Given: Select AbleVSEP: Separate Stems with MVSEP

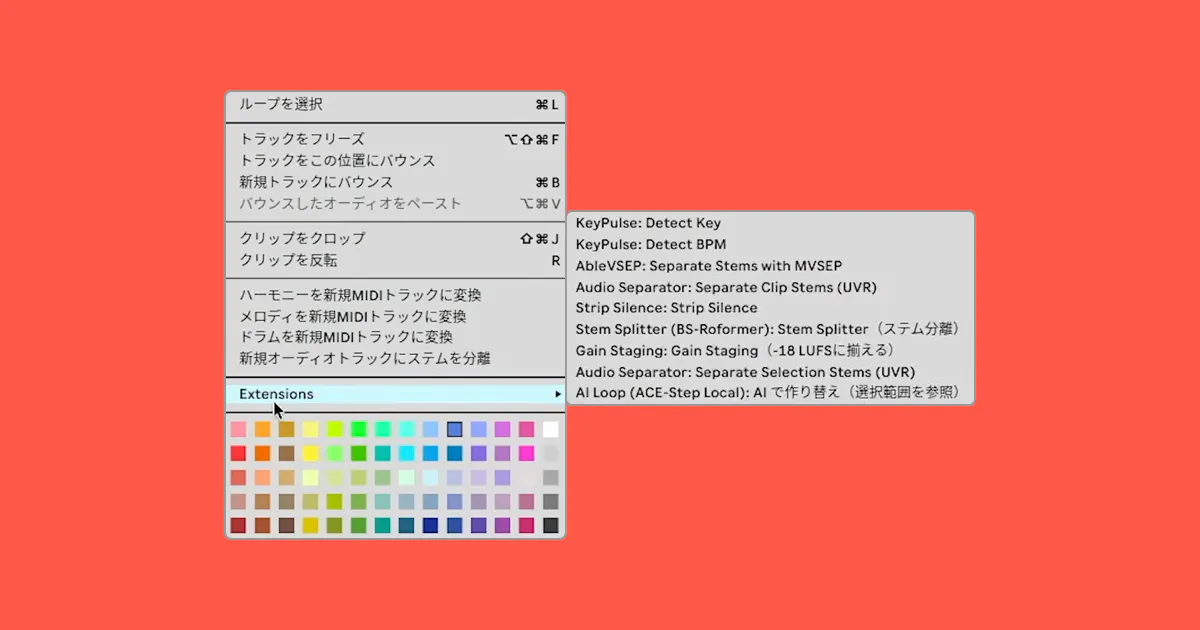Looking at the screenshot, I should [770, 265].
